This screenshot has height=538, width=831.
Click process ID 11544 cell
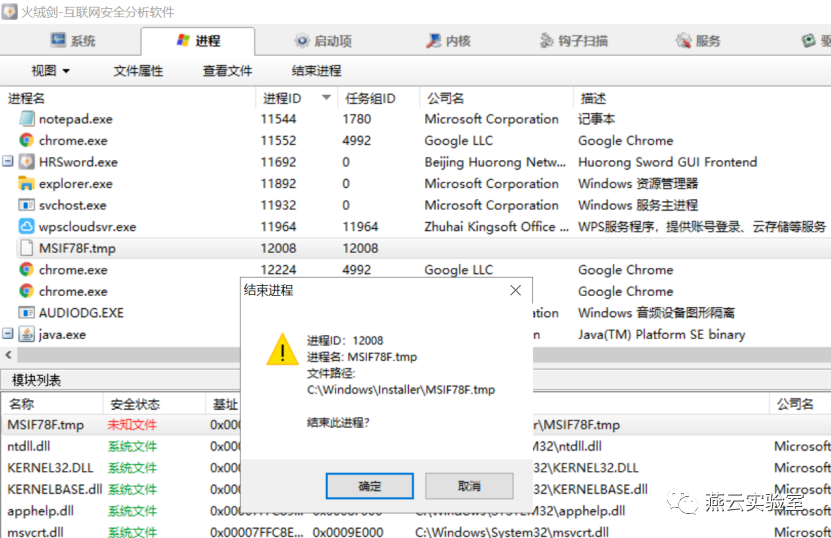point(278,119)
